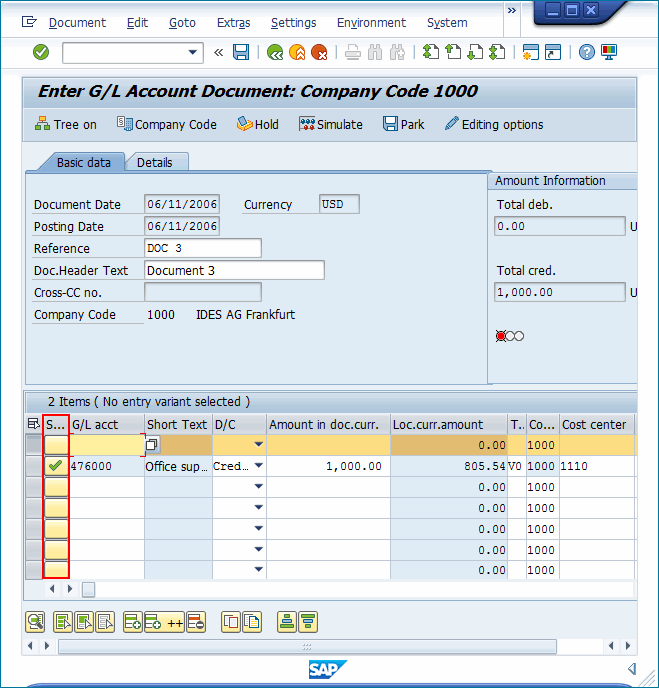Click the Delete row icon below table
659x688 pixels.
[196, 622]
